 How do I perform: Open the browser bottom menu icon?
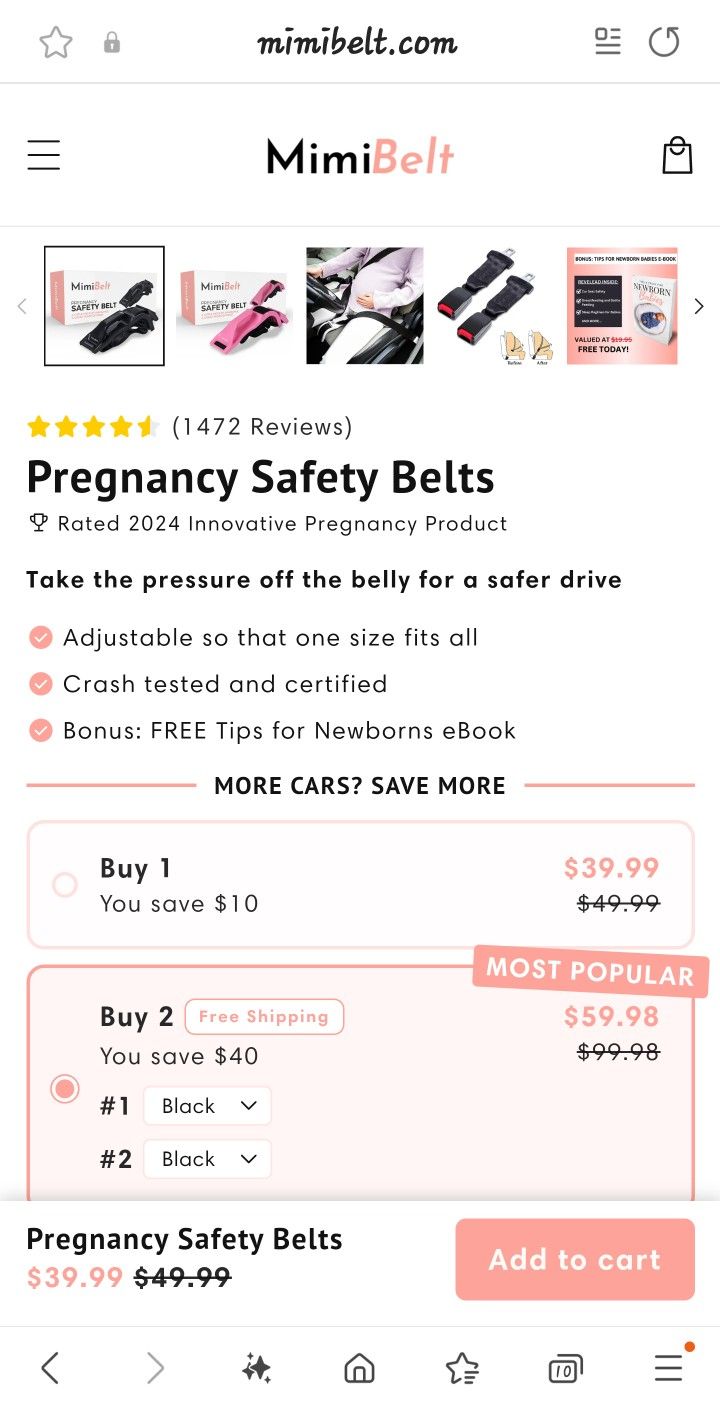coord(669,1367)
